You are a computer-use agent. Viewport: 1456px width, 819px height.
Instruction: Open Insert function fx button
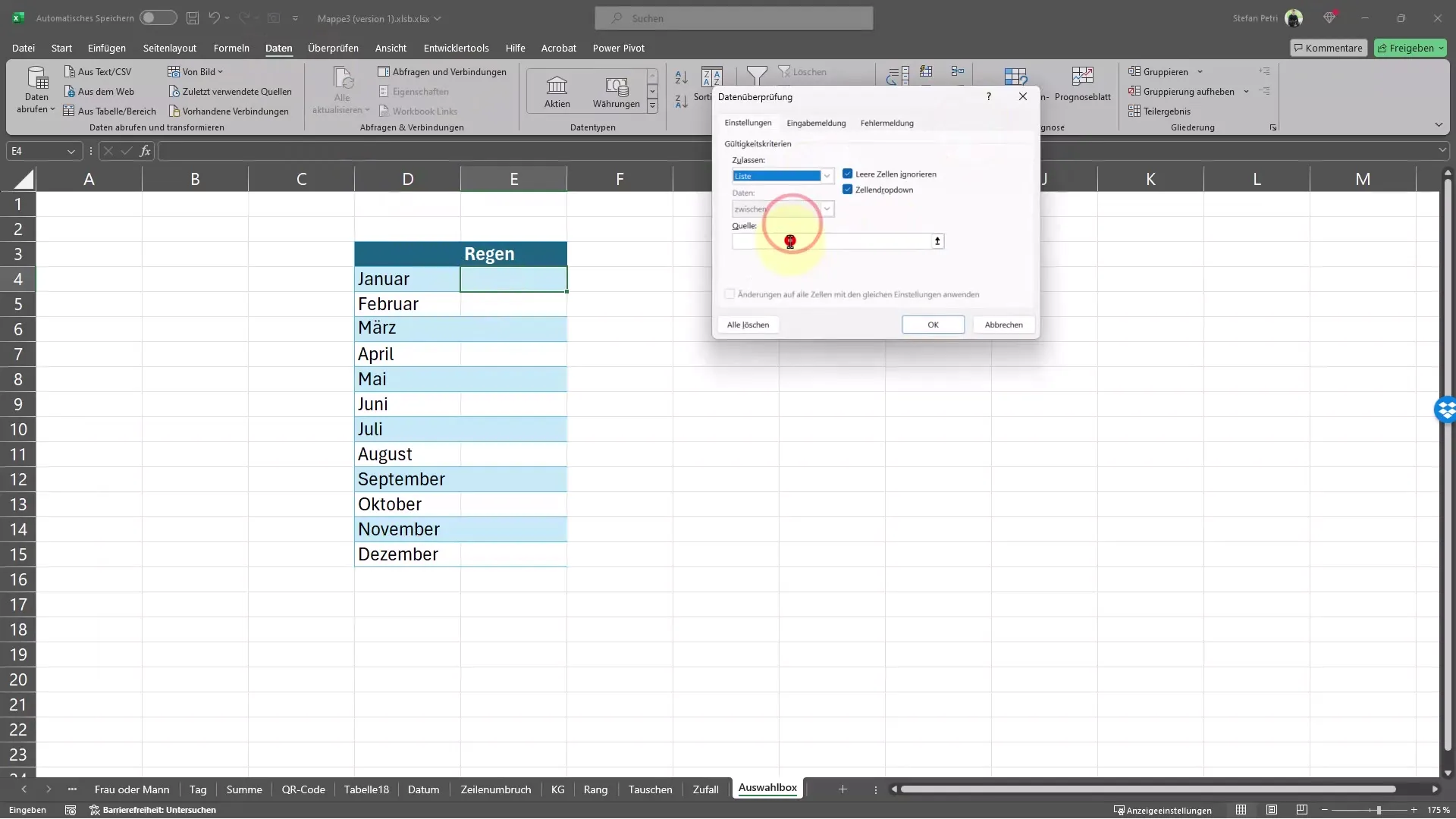[x=145, y=151]
